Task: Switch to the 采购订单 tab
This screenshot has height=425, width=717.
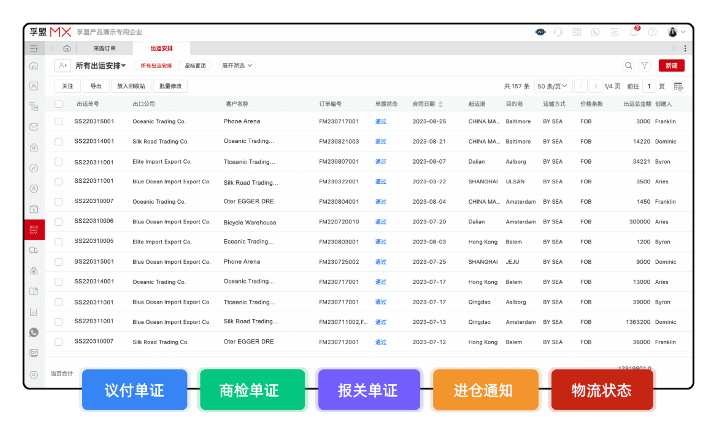Action: tap(105, 48)
